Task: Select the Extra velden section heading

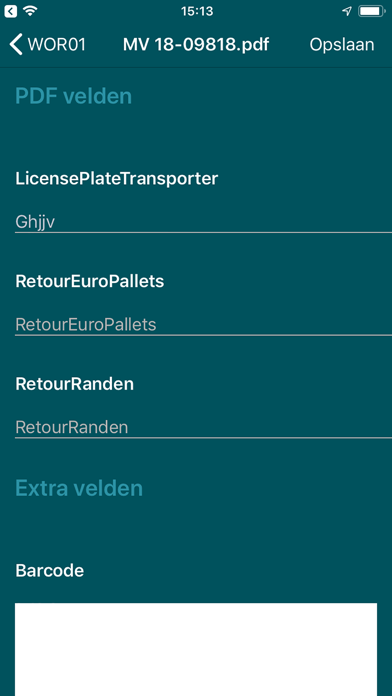Action: click(79, 488)
